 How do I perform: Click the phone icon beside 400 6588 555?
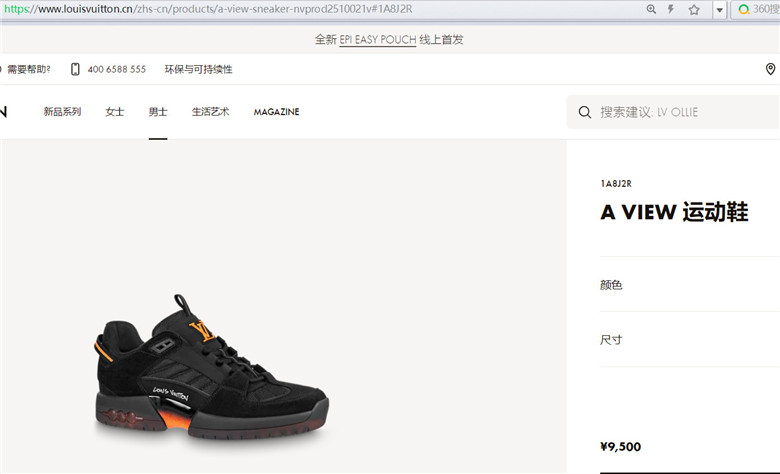click(x=75, y=69)
